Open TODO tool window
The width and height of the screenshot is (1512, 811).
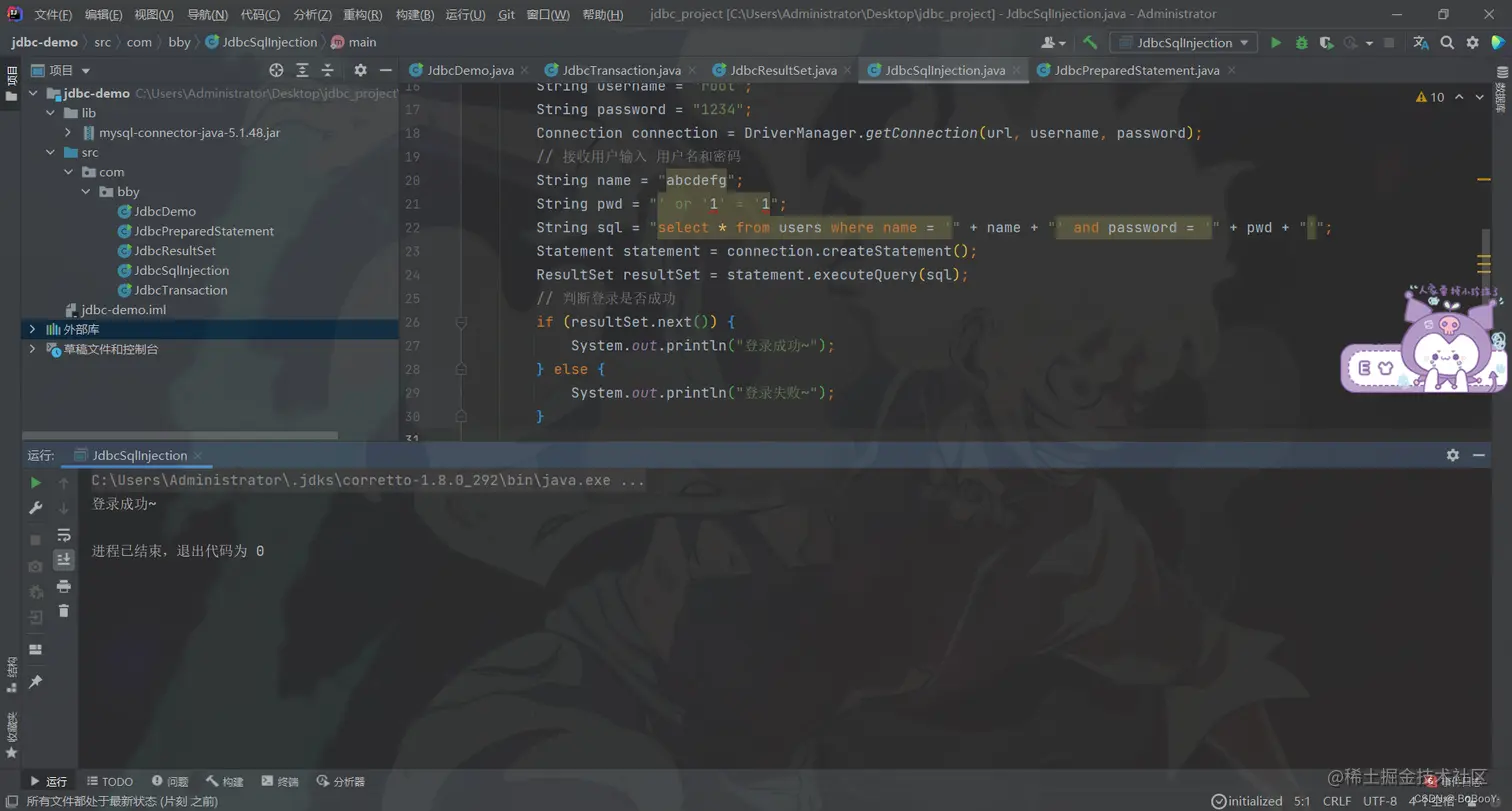[110, 781]
